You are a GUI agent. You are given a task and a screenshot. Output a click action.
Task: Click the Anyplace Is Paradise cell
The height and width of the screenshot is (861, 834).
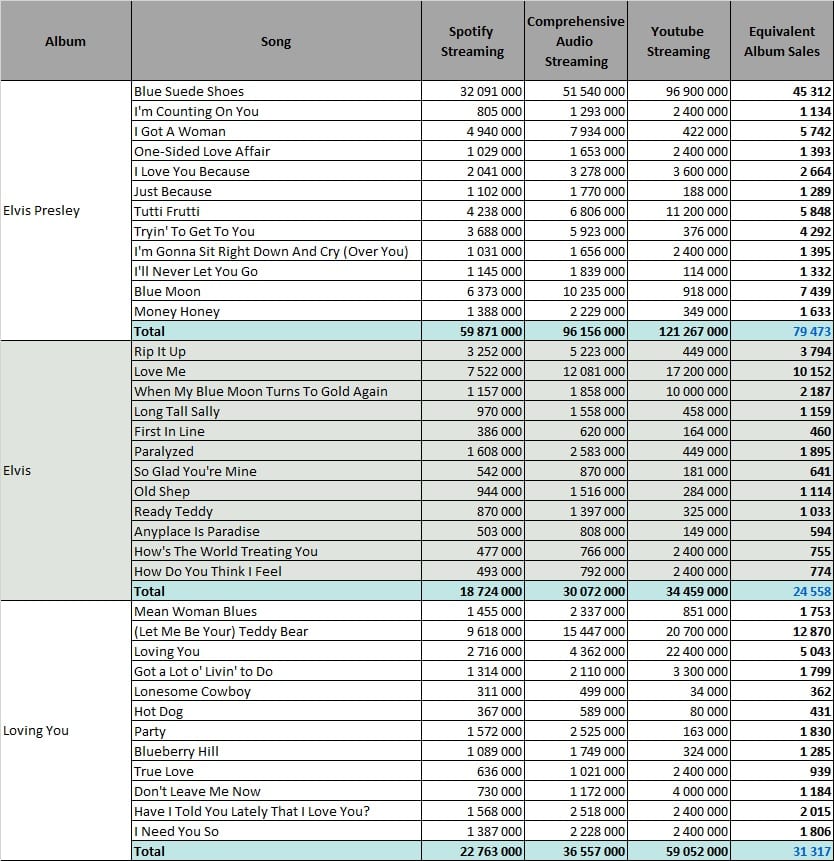coord(276,532)
